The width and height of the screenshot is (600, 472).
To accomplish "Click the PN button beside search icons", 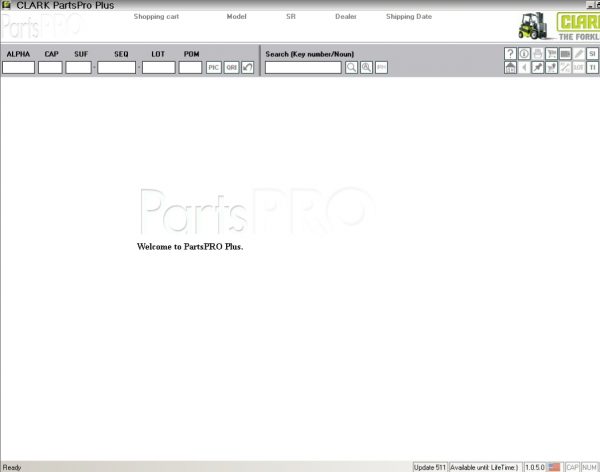I will pos(381,67).
